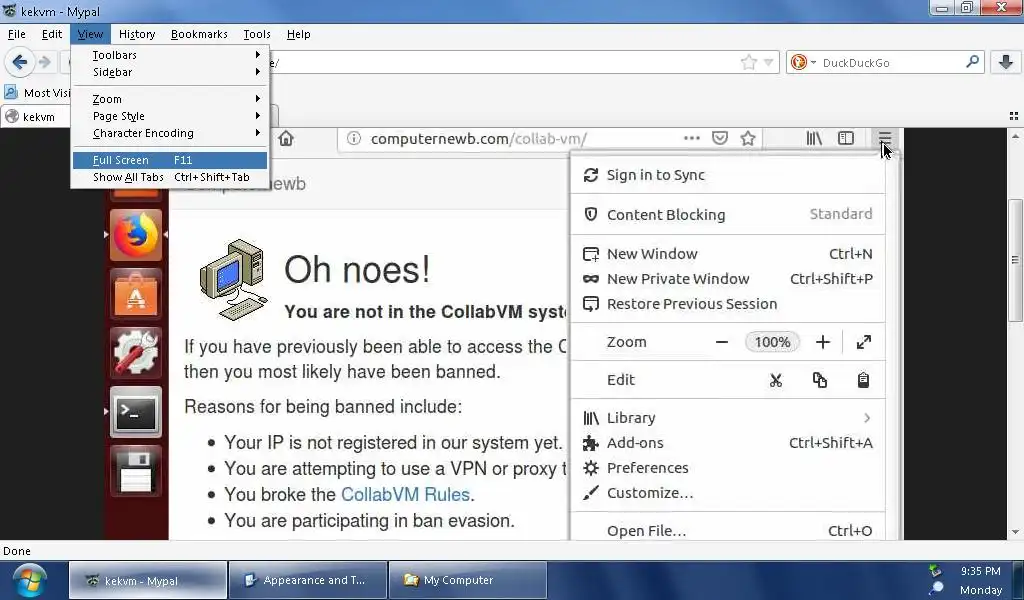
Task: Click the Cut scissors icon
Action: click(776, 380)
